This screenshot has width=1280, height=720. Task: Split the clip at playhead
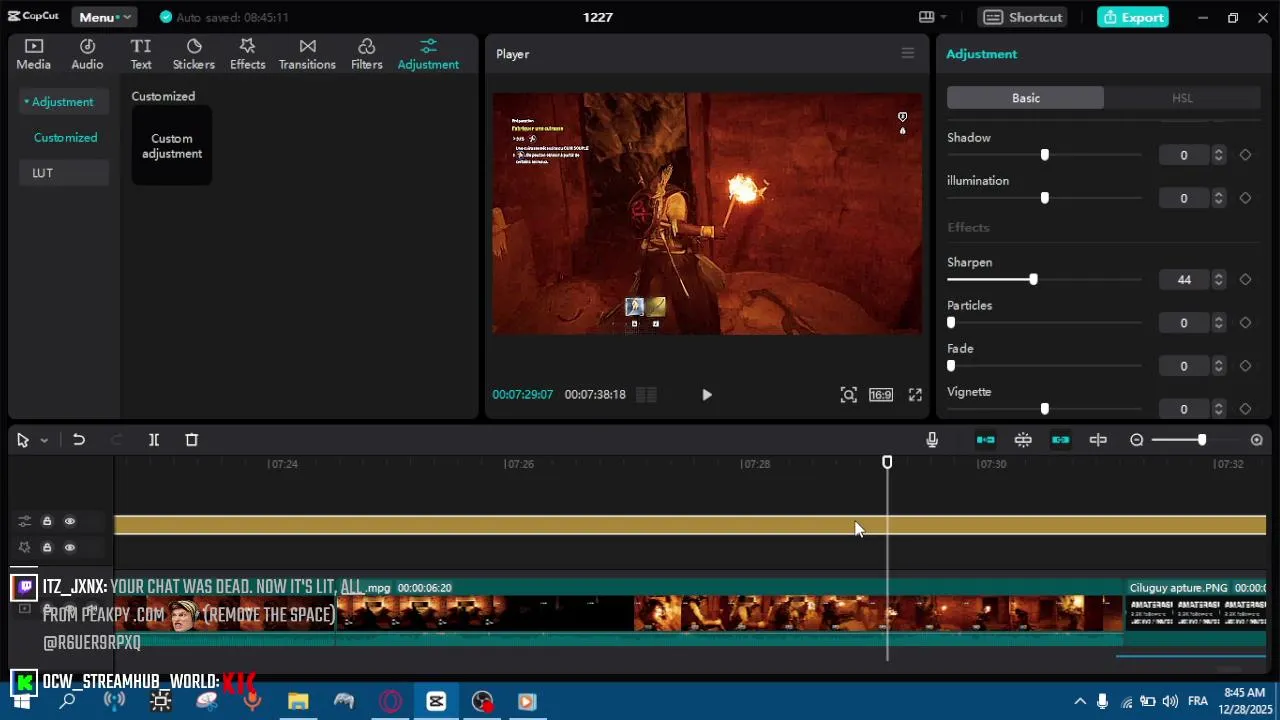point(154,440)
